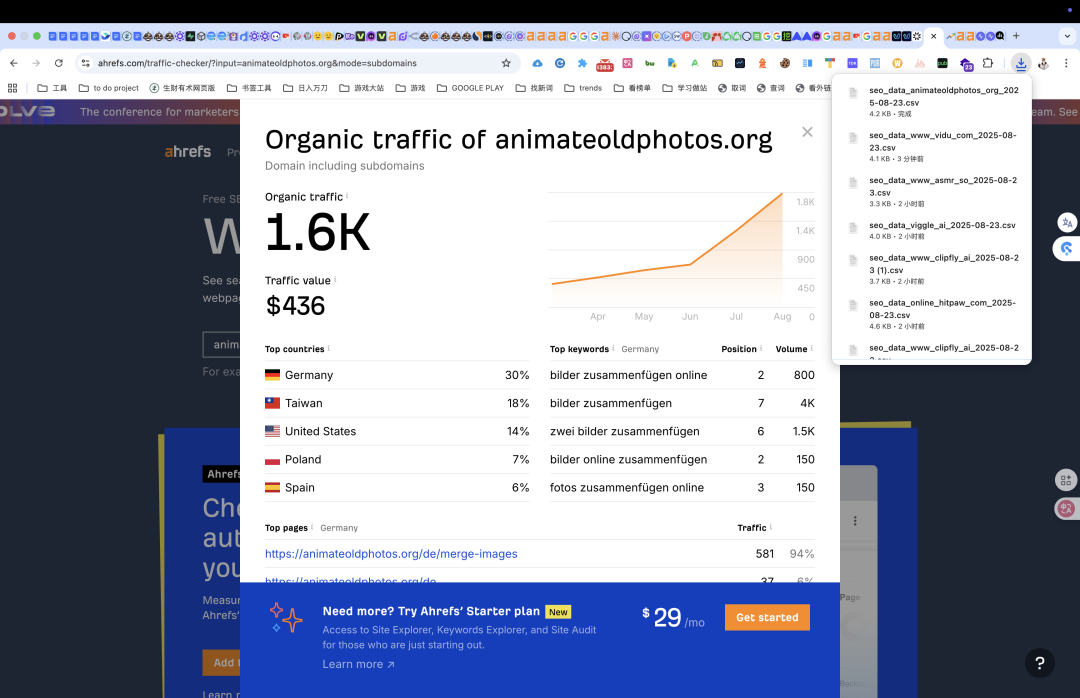Image resolution: width=1080 pixels, height=698 pixels.
Task: Follow the Learn more link
Action: [x=358, y=664]
